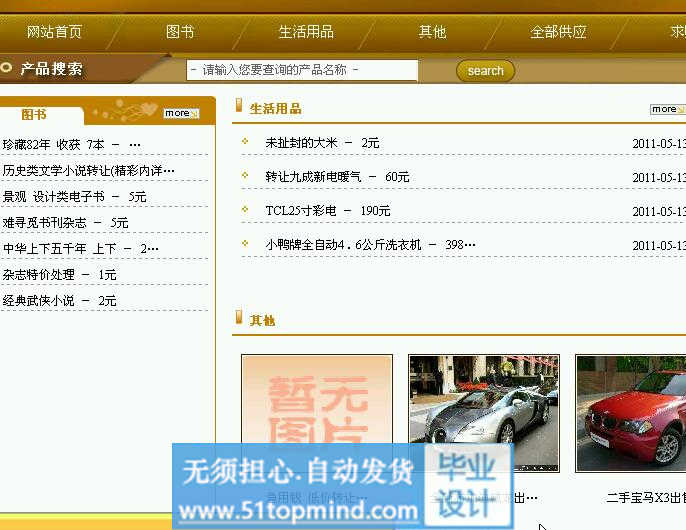Open 杂志特价处理 1元 listing
The height and width of the screenshot is (530, 686).
pyautogui.click(x=59, y=275)
